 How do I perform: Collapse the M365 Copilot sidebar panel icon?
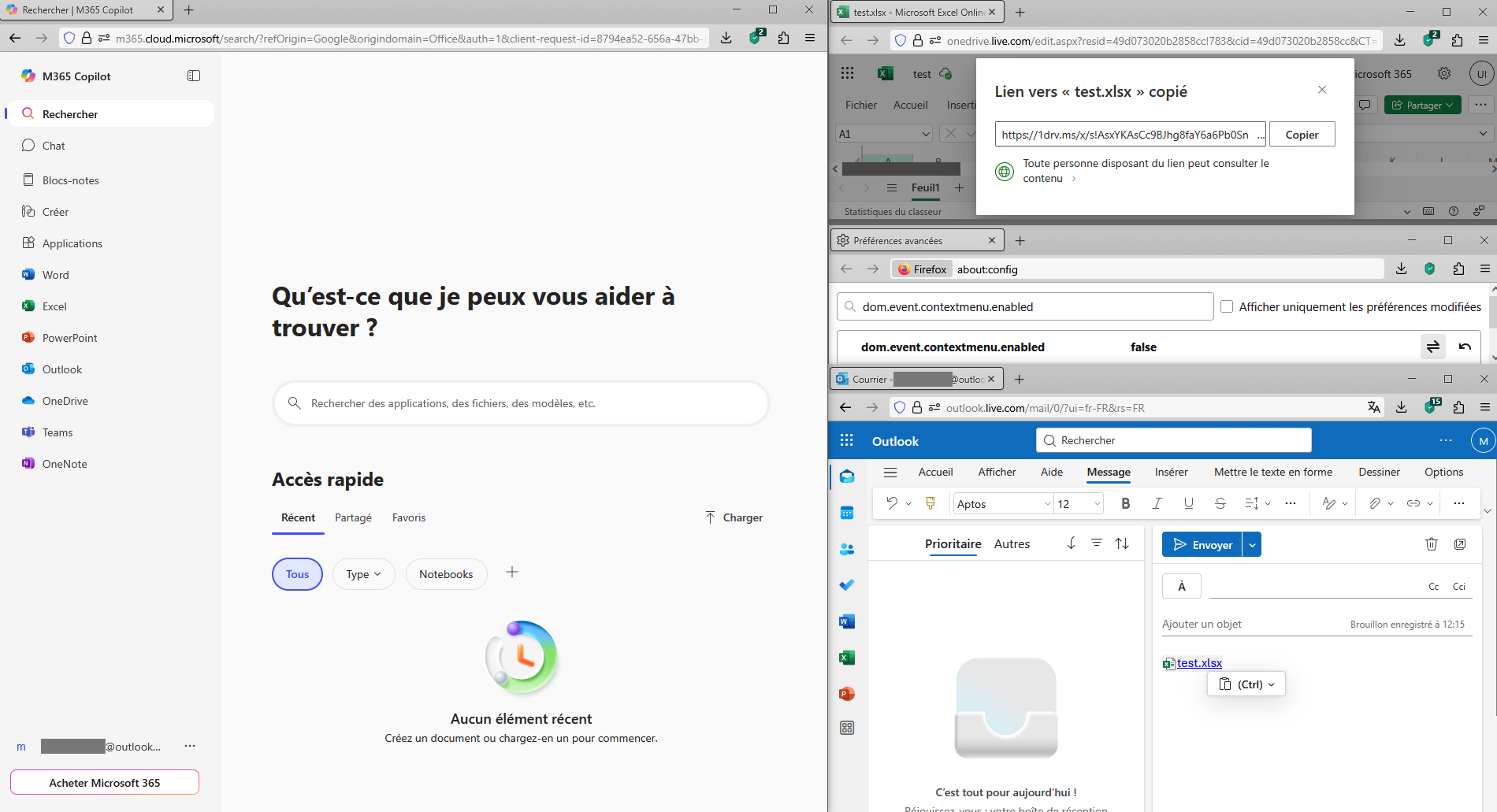click(194, 76)
